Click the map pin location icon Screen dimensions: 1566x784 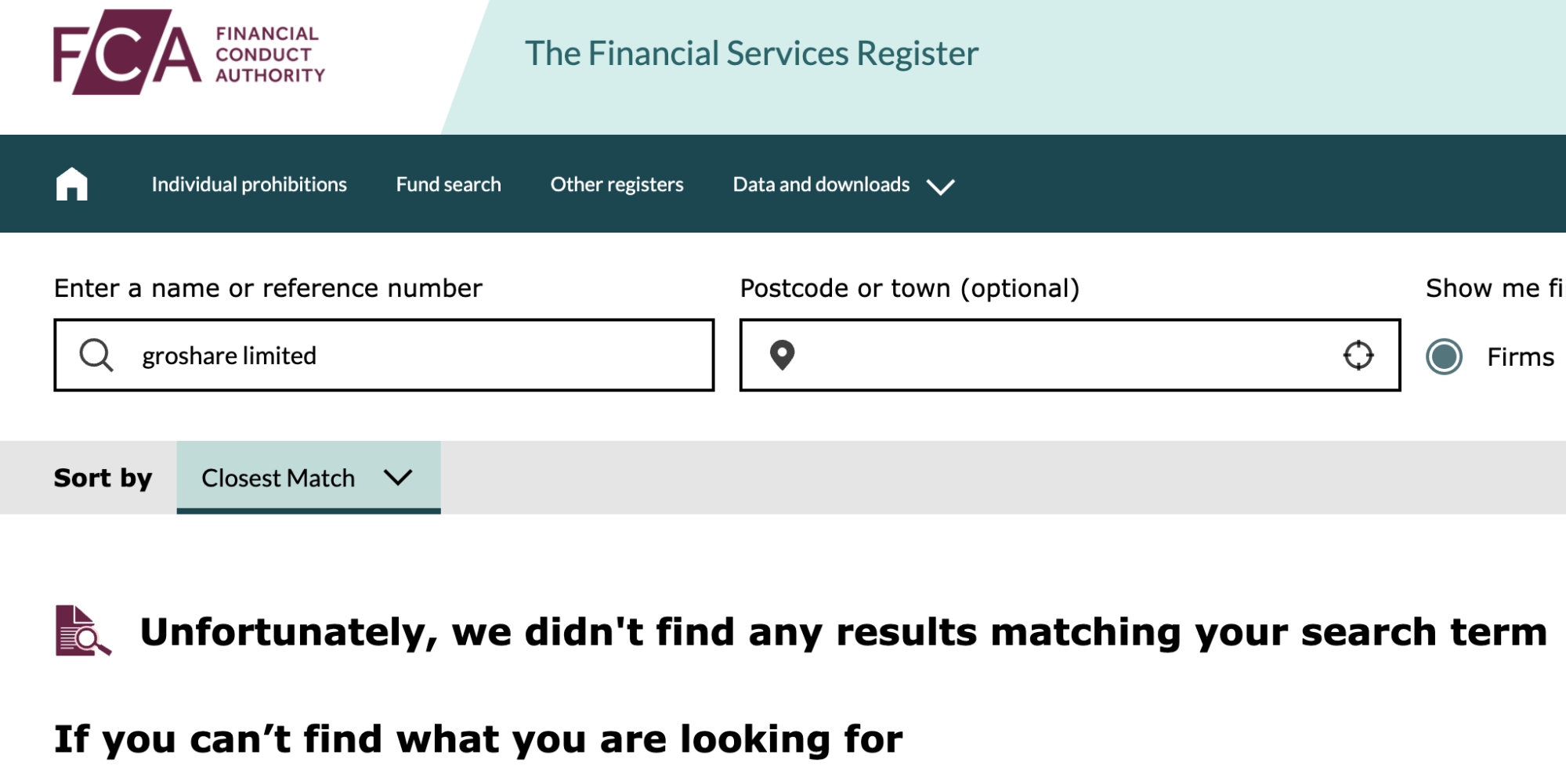pyautogui.click(x=782, y=355)
